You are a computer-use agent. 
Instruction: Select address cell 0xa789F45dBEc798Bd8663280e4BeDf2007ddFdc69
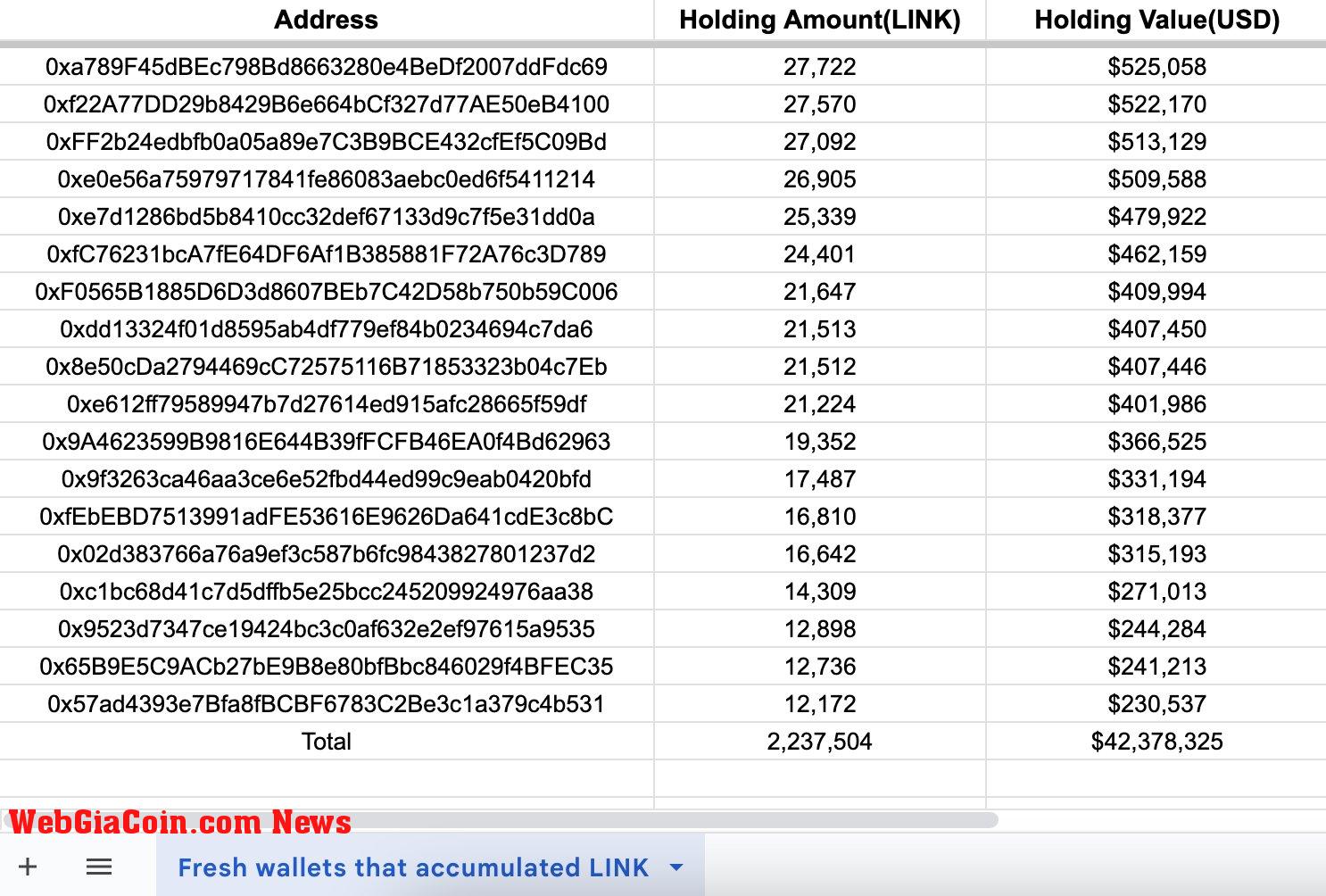[327, 67]
